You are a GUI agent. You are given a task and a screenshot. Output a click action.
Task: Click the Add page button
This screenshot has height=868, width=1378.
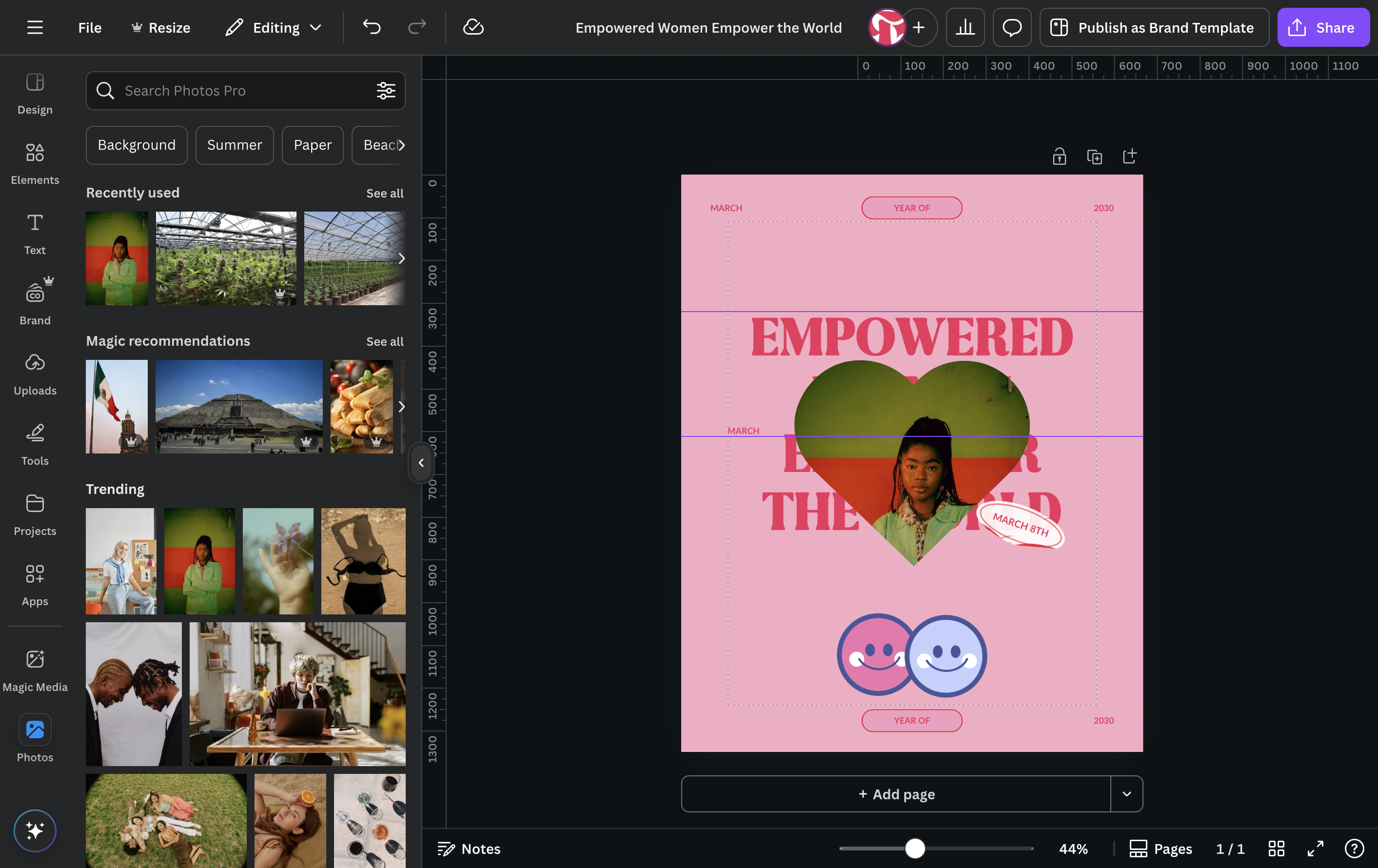point(896,793)
